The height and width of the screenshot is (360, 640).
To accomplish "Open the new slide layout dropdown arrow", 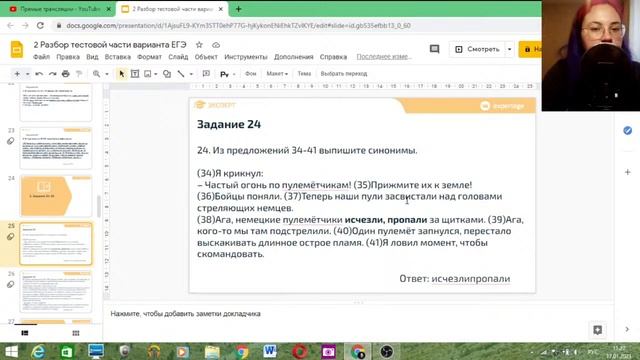I will 27,74.
